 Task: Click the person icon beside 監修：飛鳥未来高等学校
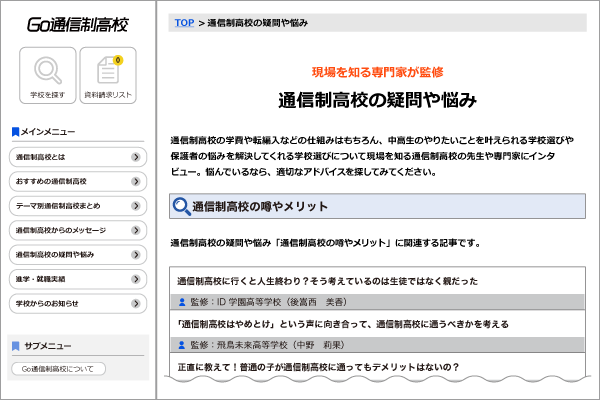182,345
